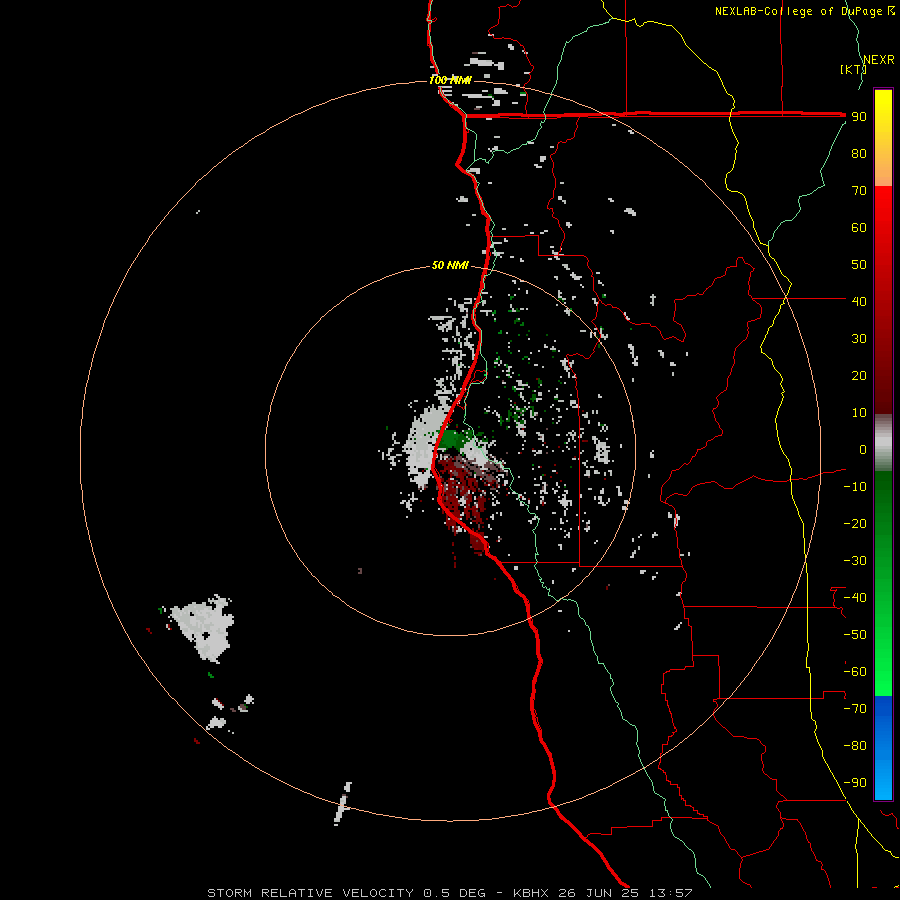The width and height of the screenshot is (900, 900).
Task: Click the 10 value on the velocity scale
Action: (x=859, y=413)
